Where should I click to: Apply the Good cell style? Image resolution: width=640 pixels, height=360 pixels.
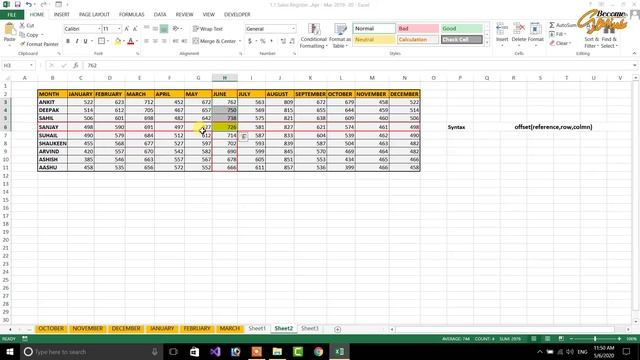point(462,29)
